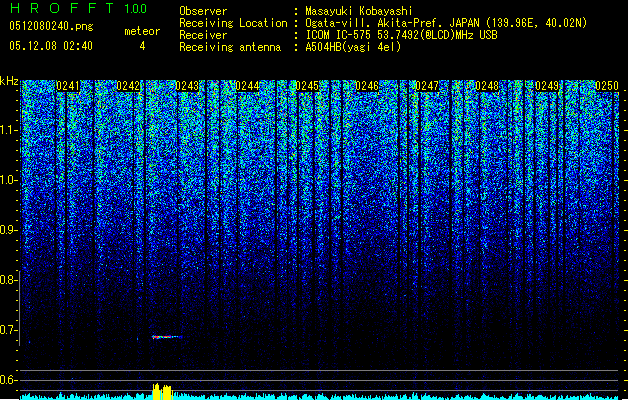Click the meteor echo streak near 0.7 kHz
This screenshot has height=400, width=629.
click(167, 337)
